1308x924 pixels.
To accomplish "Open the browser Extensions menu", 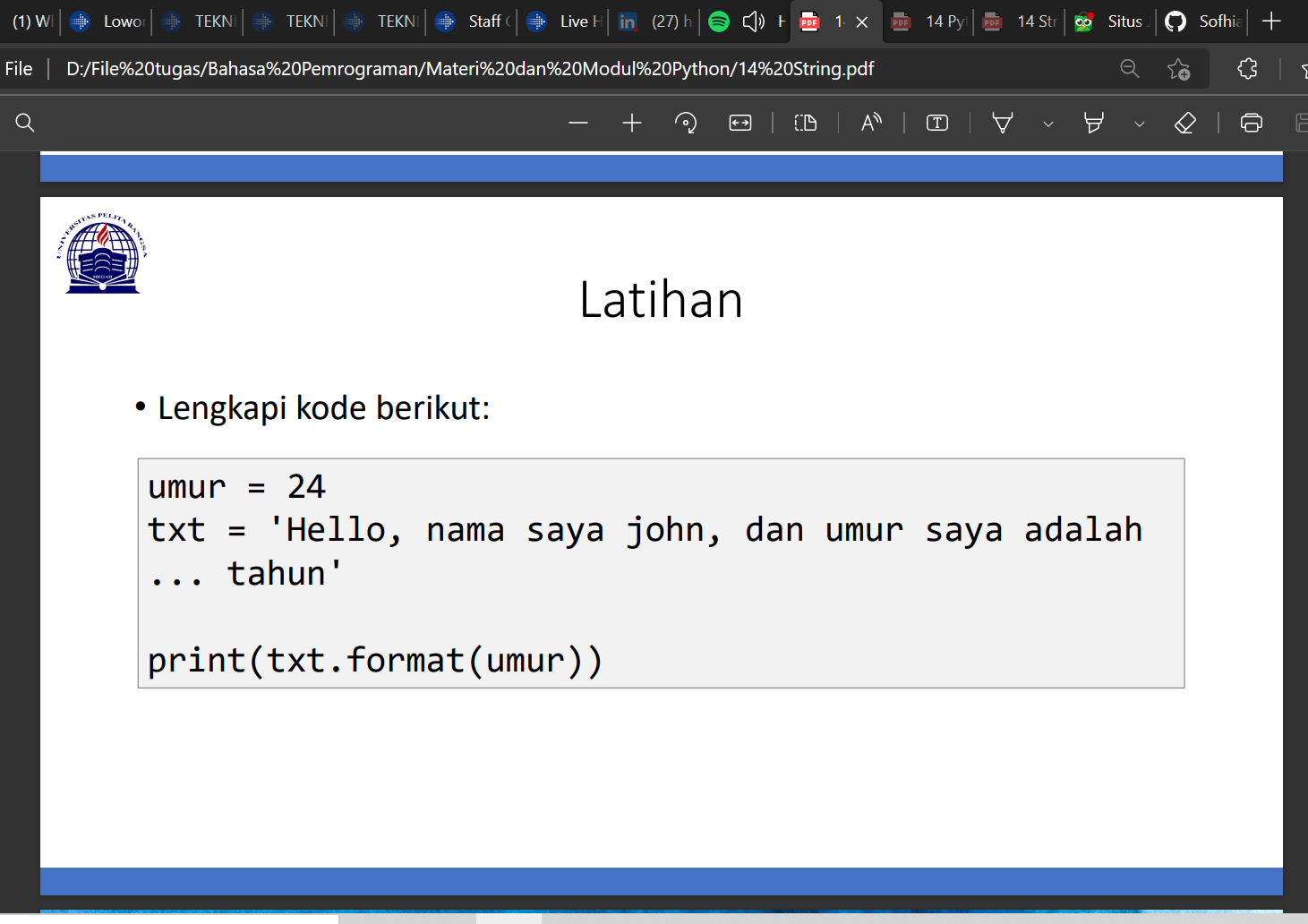I will coord(1247,68).
